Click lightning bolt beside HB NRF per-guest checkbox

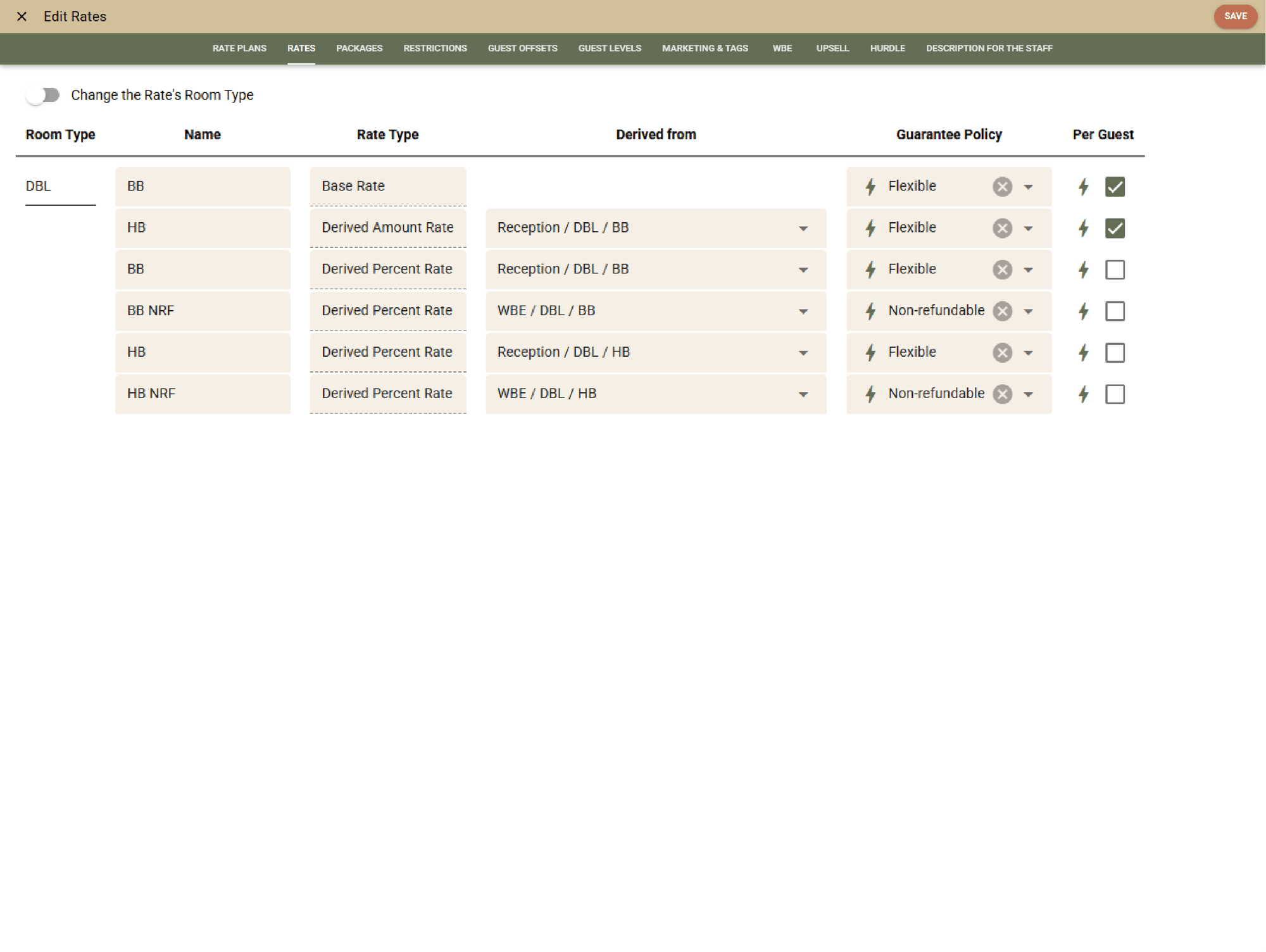pyautogui.click(x=1084, y=394)
